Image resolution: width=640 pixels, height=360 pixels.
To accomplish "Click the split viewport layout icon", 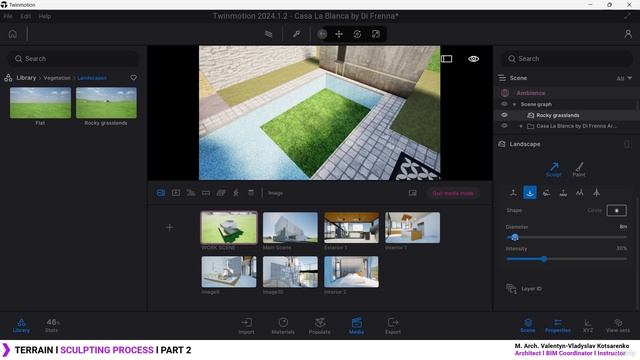I will pos(447,59).
